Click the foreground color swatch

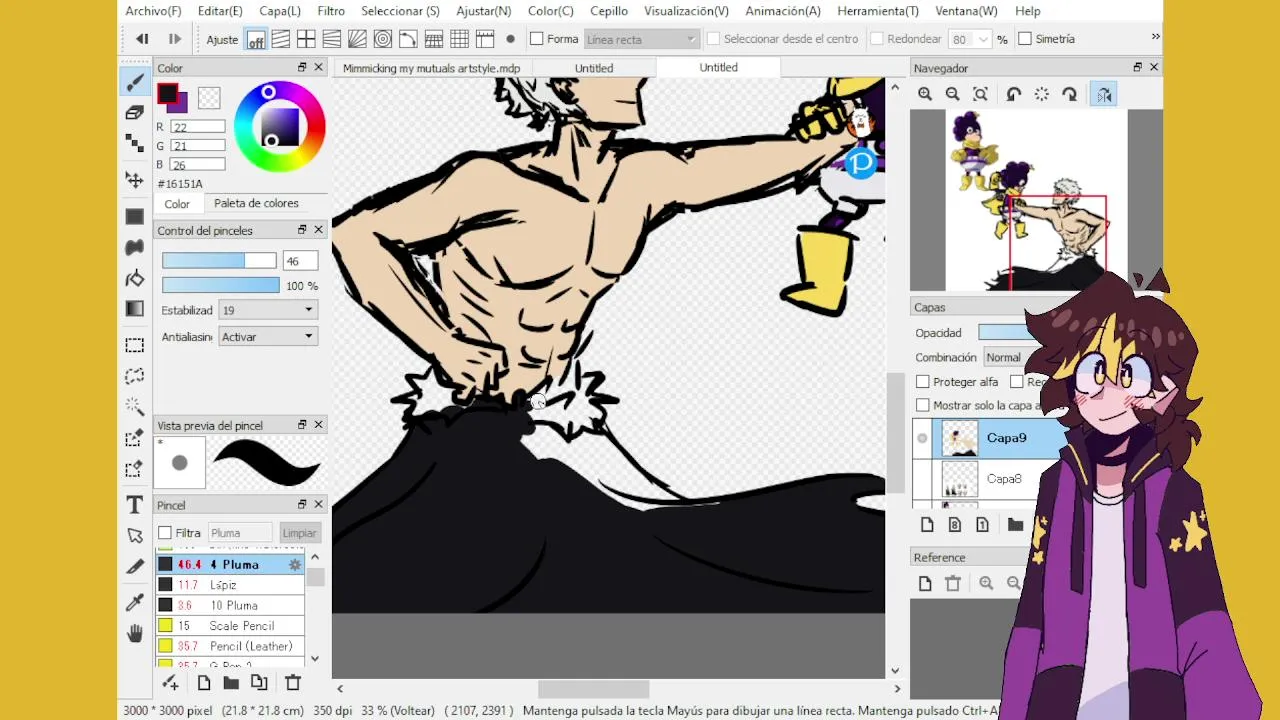click(x=168, y=95)
